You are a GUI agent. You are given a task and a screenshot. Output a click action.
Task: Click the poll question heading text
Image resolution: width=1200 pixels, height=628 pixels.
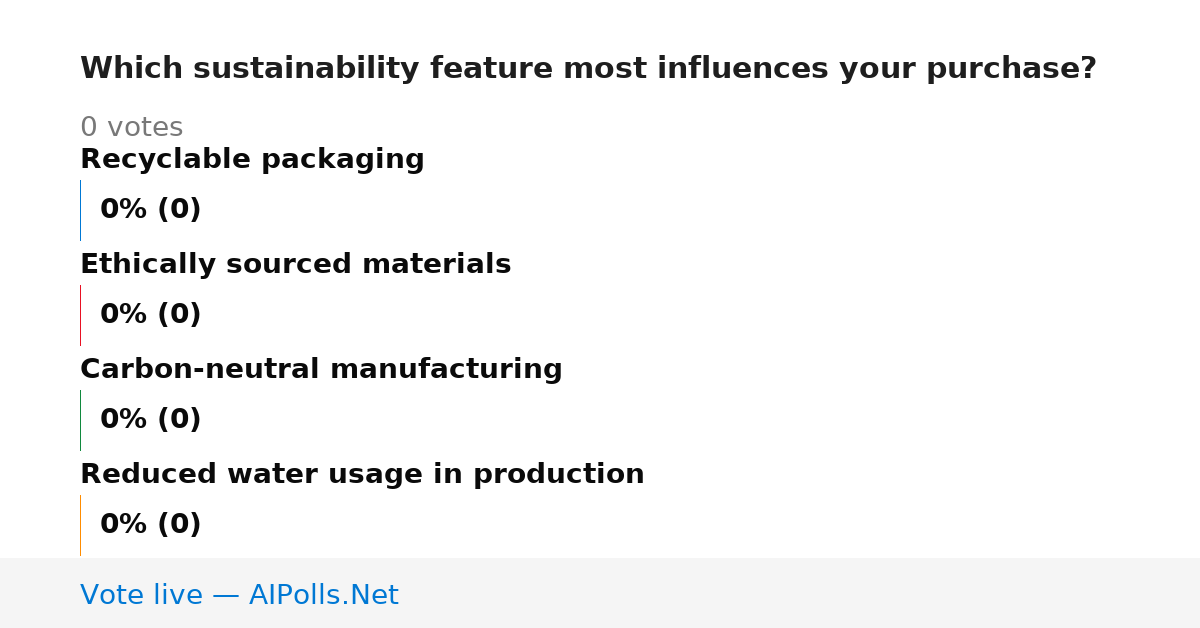588,69
